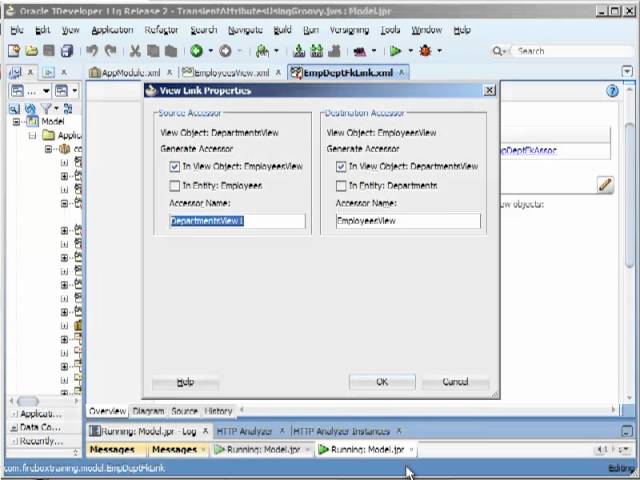Open the Versioning menu
This screenshot has height=480, width=640.
point(349,30)
